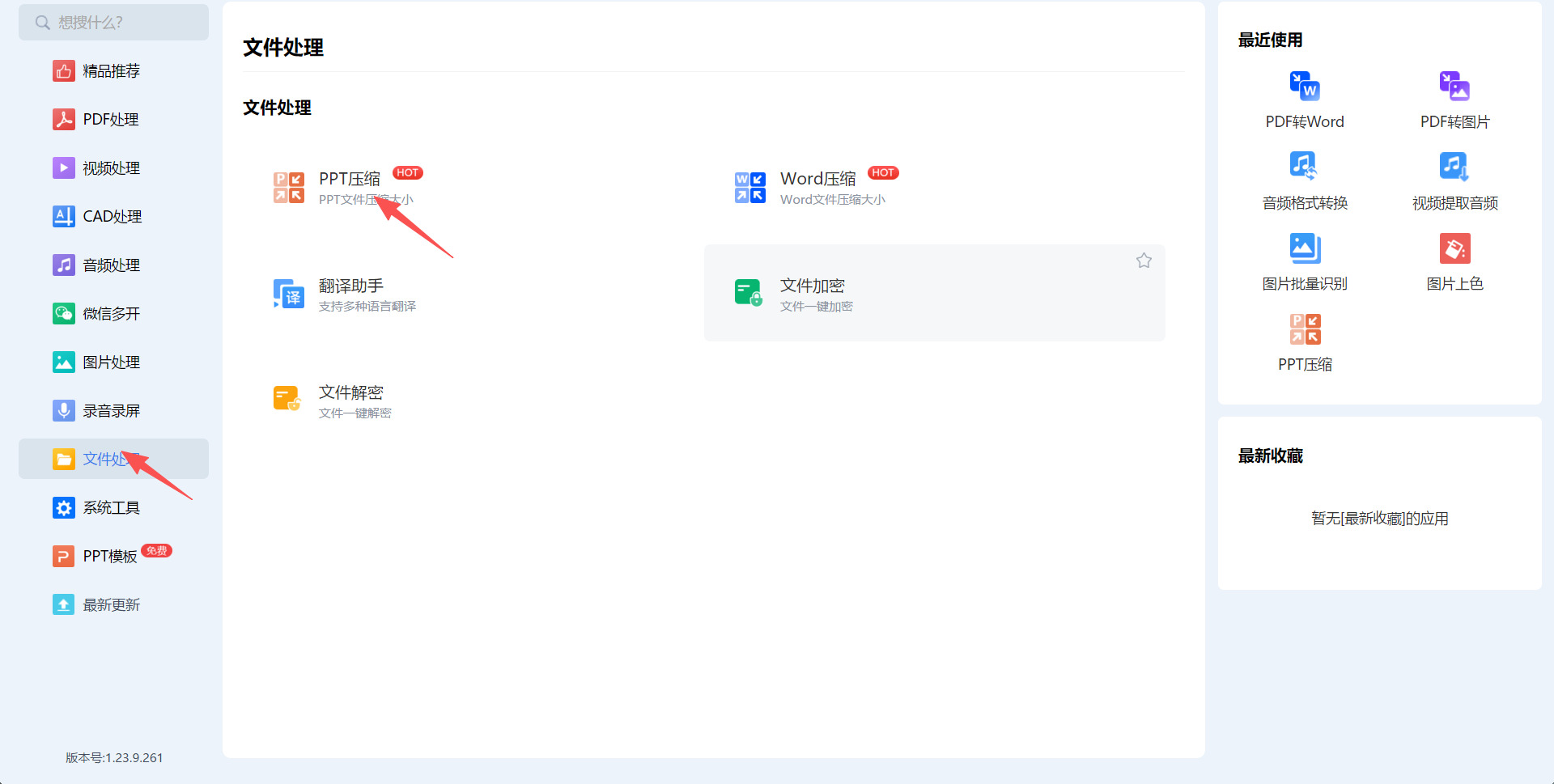Open 微信多开 menu entry
This screenshot has height=784, width=1554.
pyautogui.click(x=112, y=314)
